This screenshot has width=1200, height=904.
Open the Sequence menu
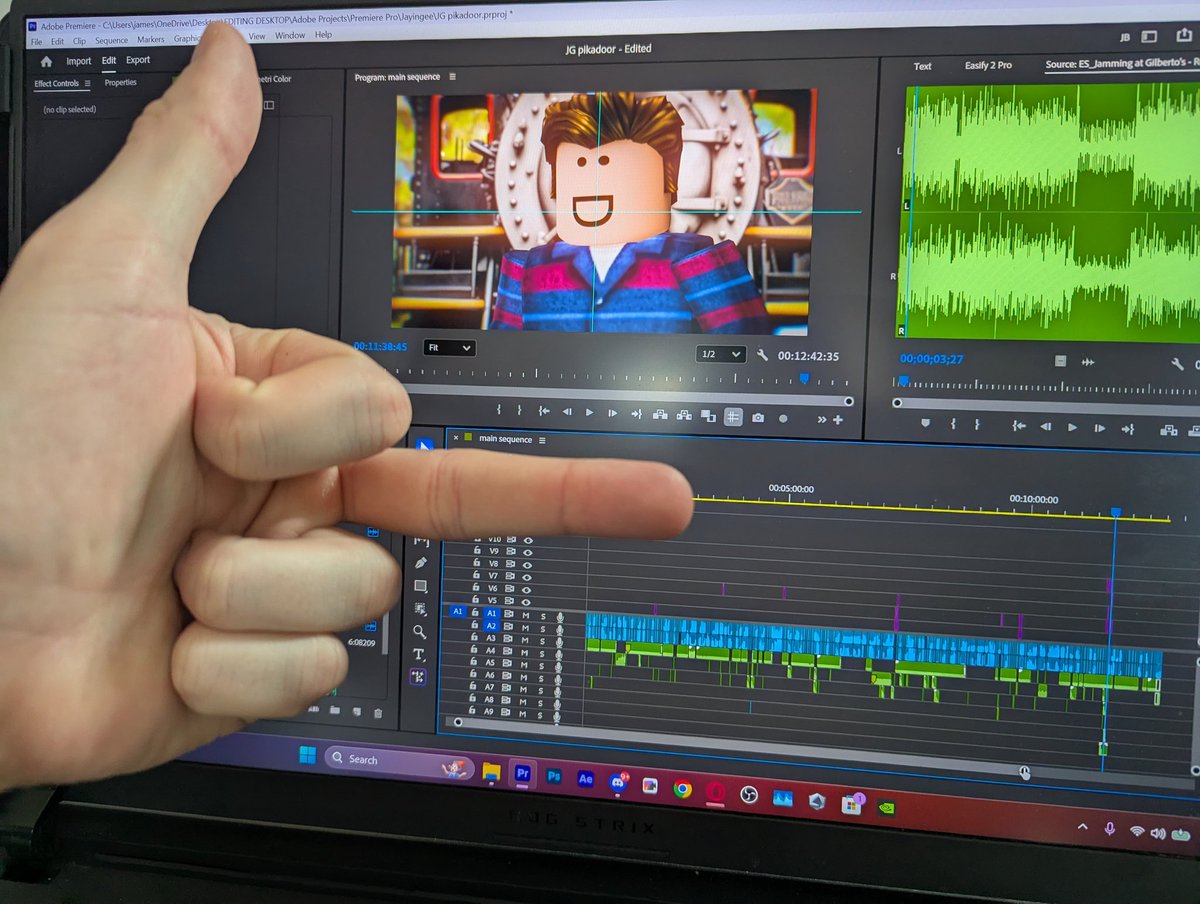(111, 40)
